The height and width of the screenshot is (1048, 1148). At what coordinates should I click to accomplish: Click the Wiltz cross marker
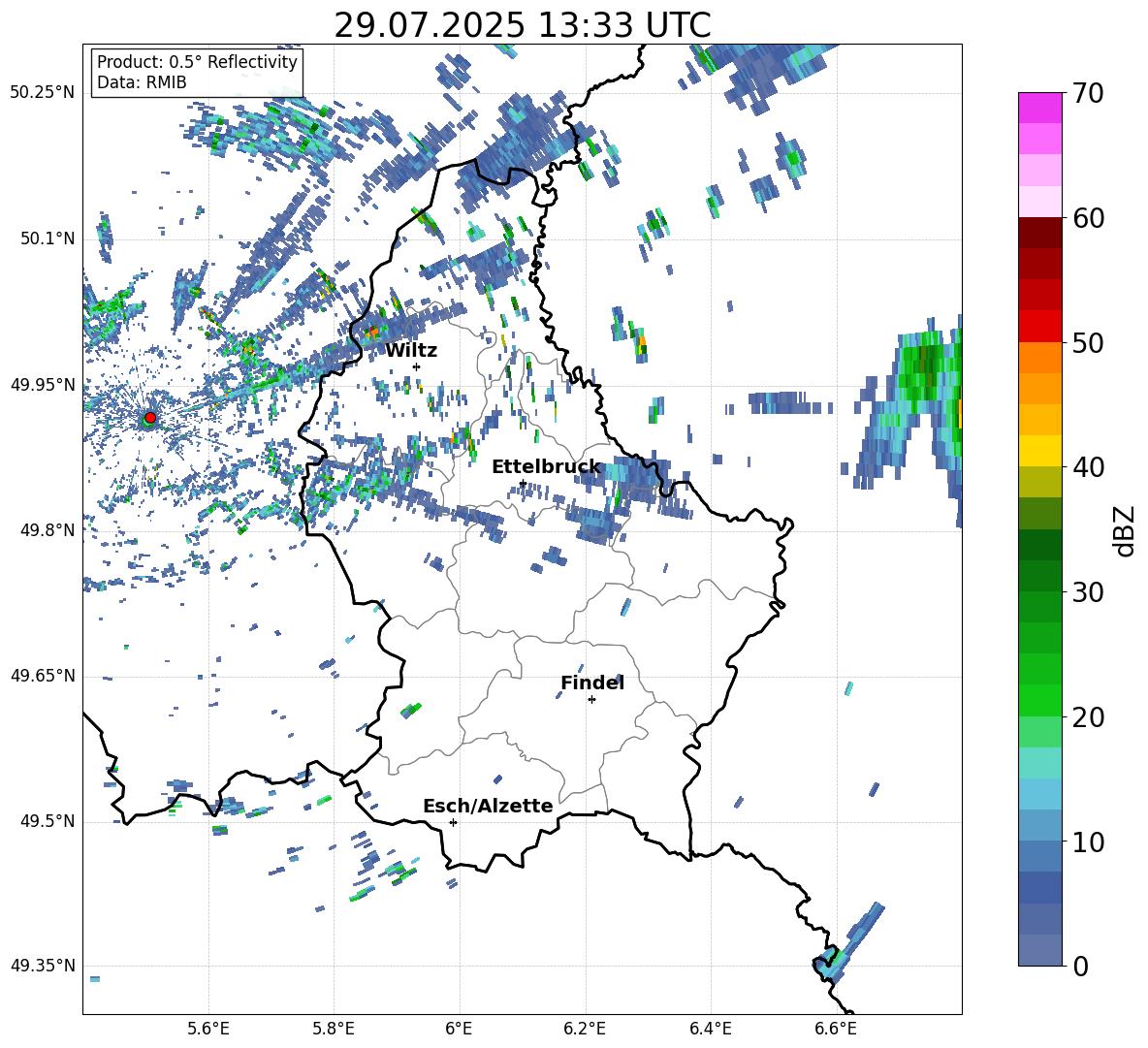(x=417, y=366)
